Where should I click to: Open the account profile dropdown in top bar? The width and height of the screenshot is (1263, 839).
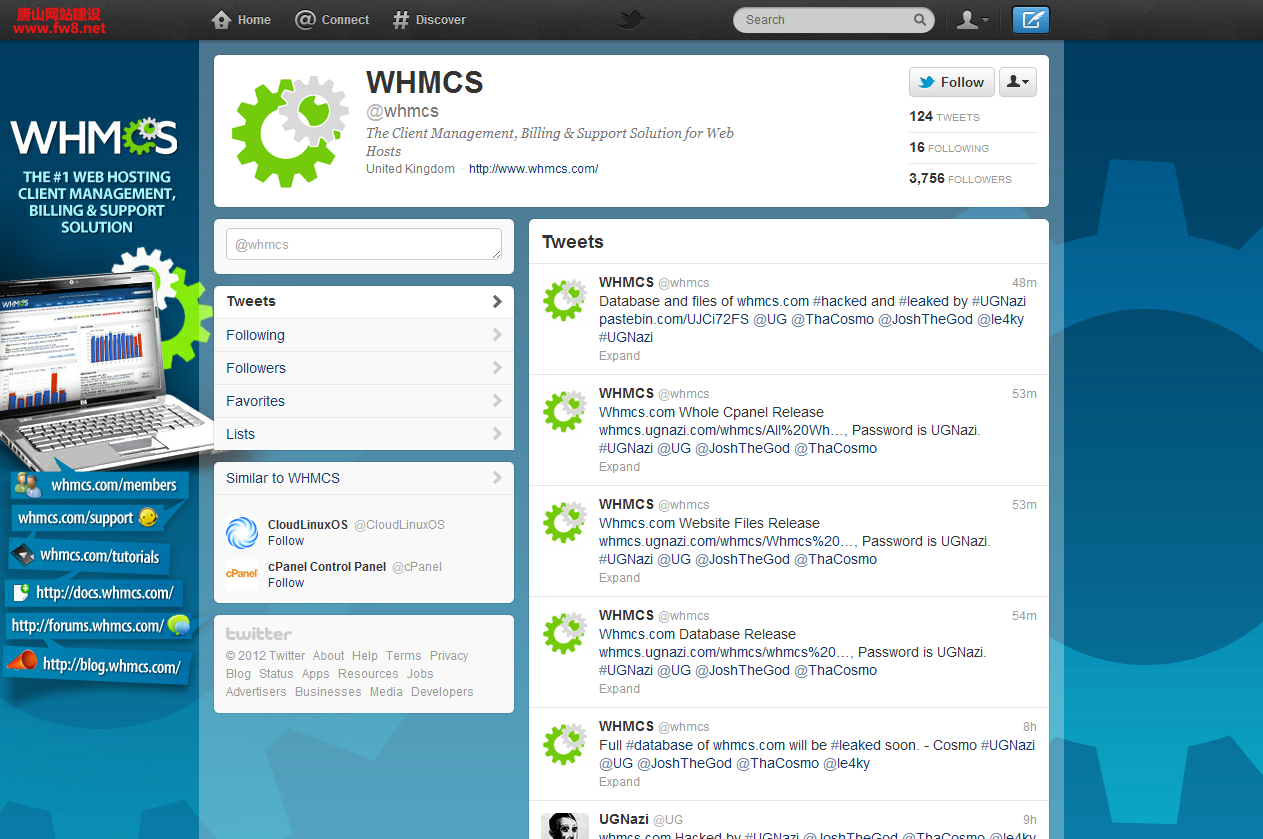[972, 20]
